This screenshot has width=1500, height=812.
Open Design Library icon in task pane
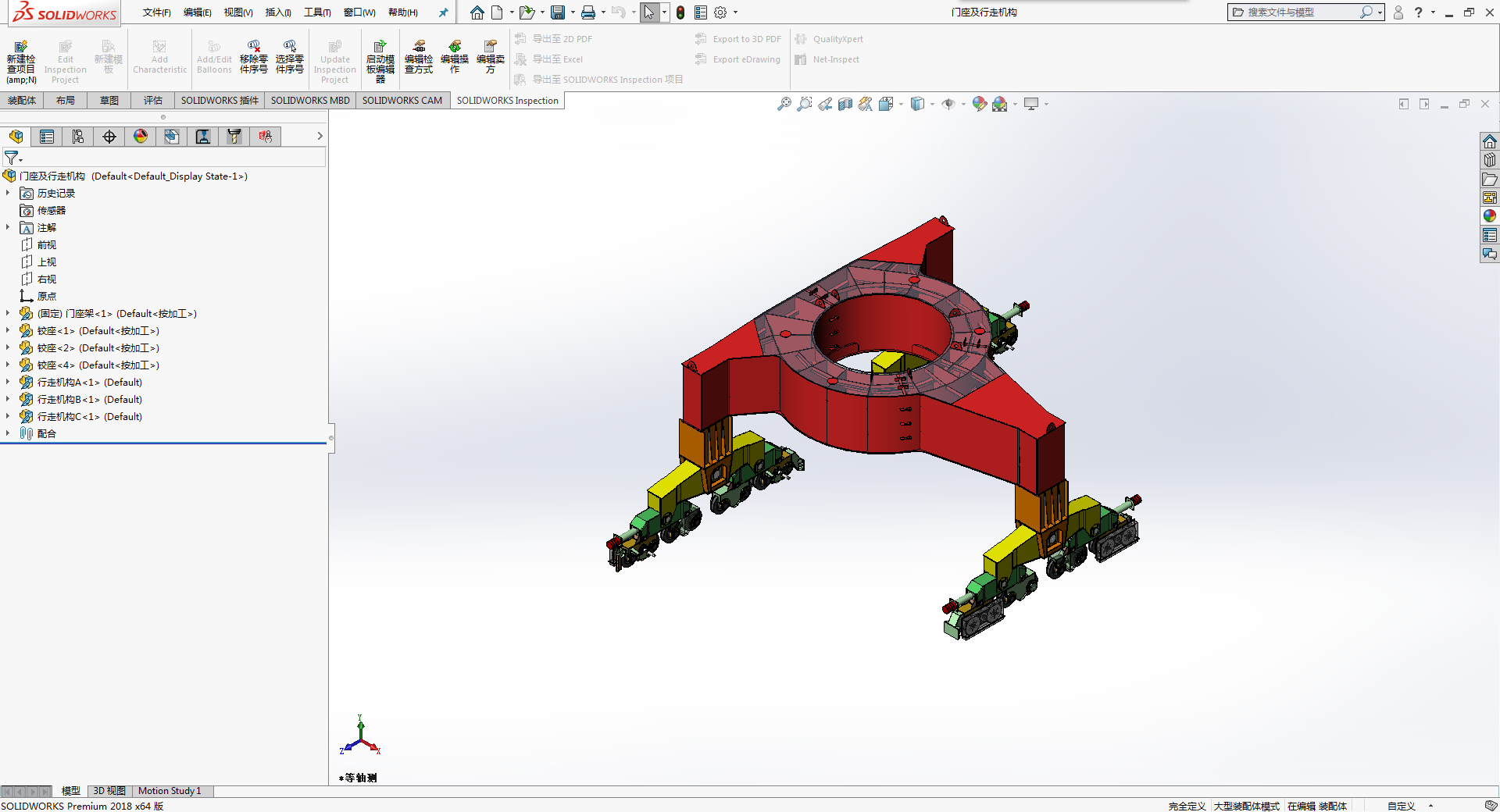pos(1490,160)
